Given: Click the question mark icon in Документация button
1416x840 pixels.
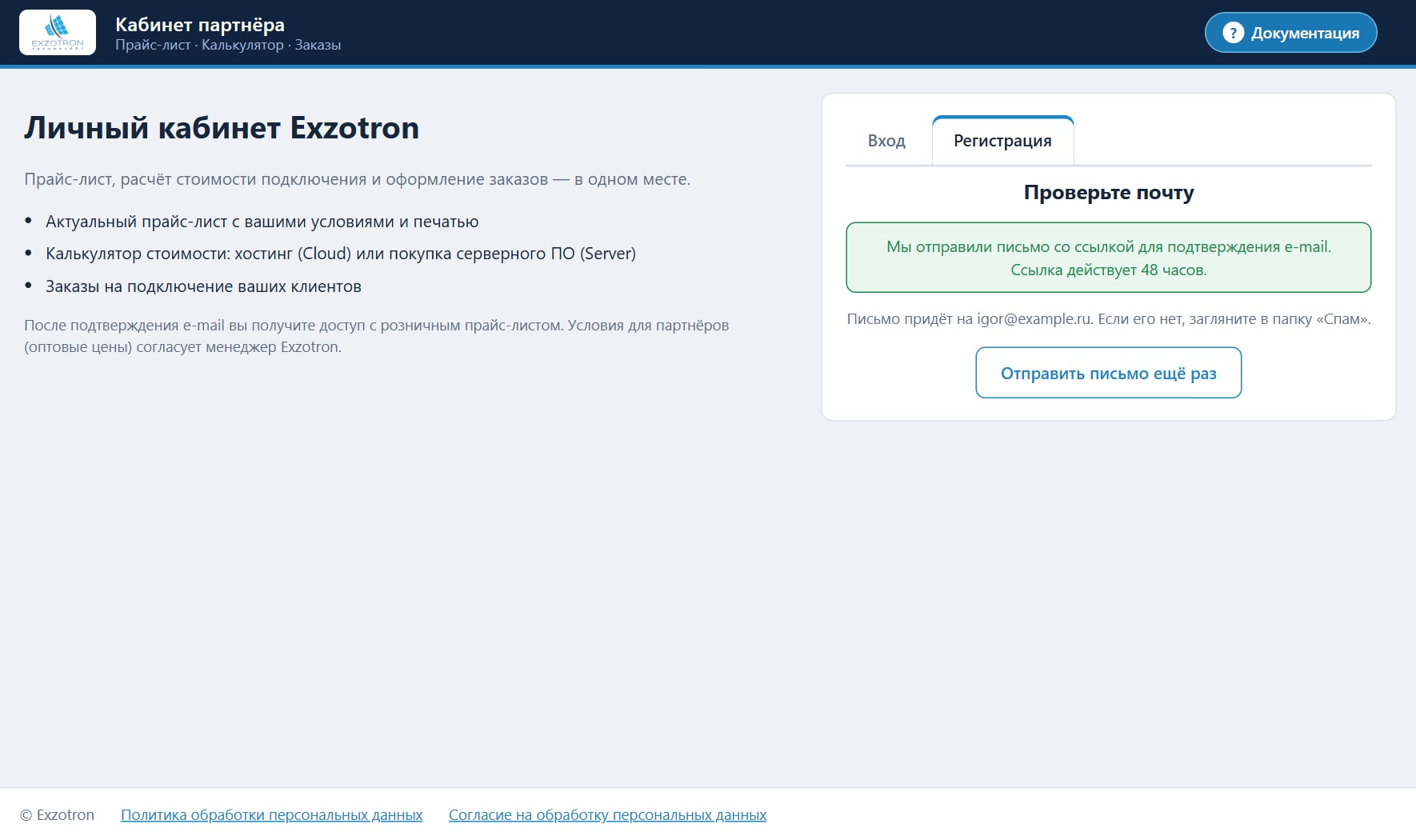Looking at the screenshot, I should 1233,33.
